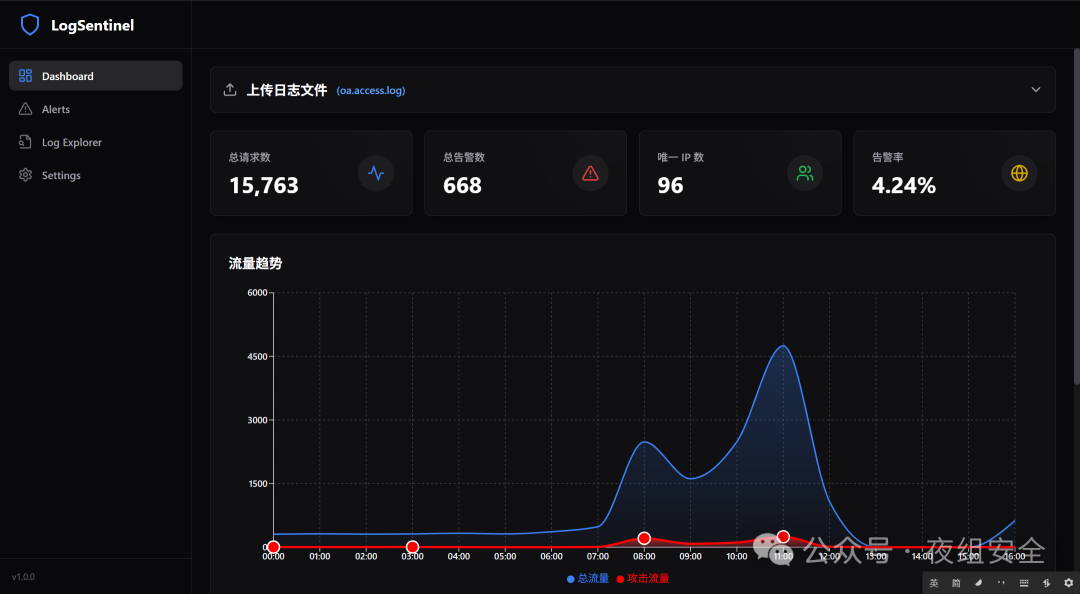This screenshot has height=594, width=1080.
Task: Click the Settings gear icon in sidebar
Action: [24, 175]
